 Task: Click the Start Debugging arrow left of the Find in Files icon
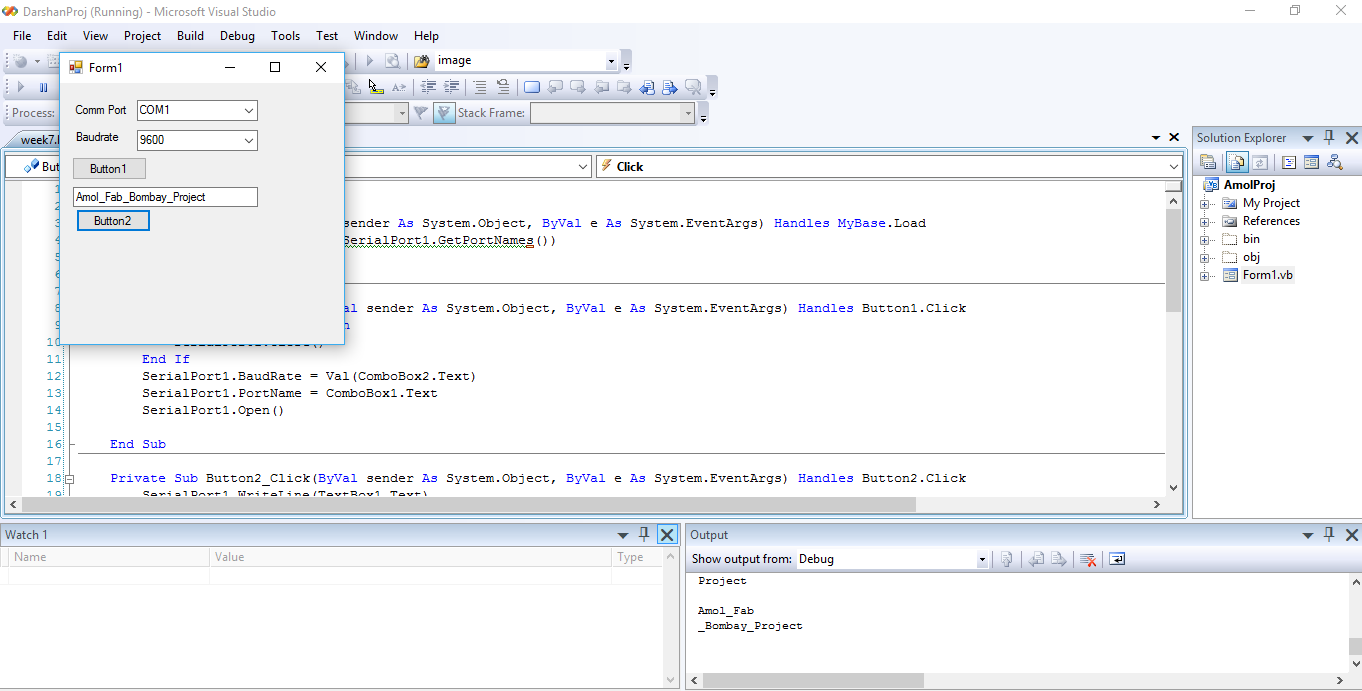point(369,61)
